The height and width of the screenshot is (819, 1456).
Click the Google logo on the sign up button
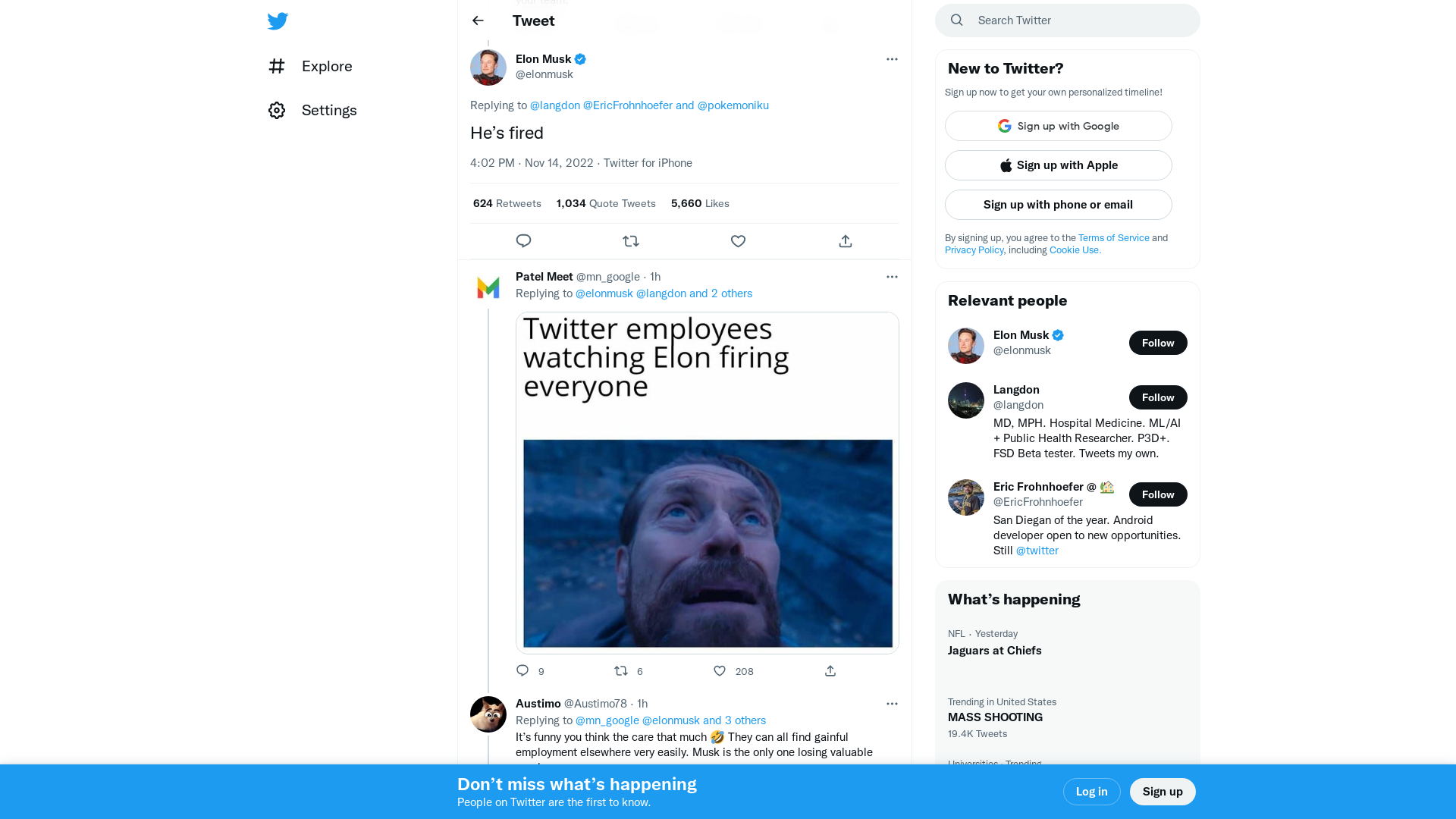click(1004, 126)
